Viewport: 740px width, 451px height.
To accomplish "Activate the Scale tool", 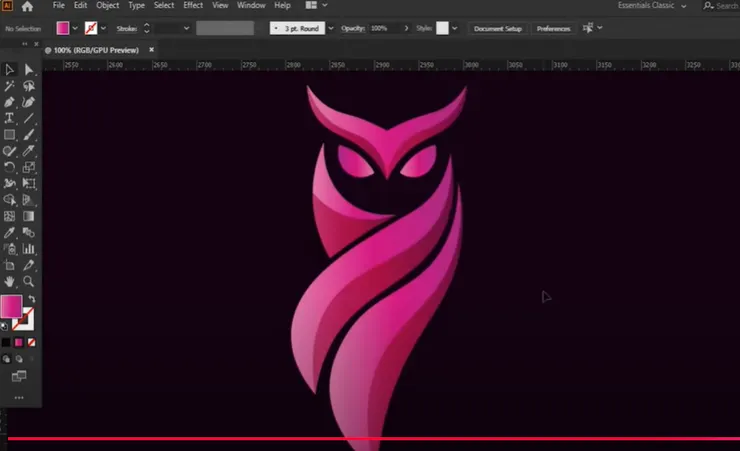I will coord(29,167).
